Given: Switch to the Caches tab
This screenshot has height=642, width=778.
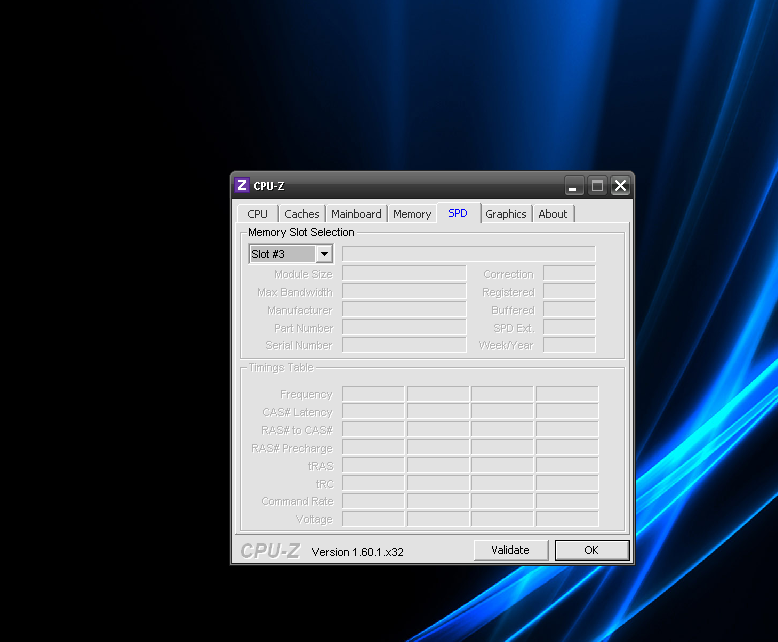Looking at the screenshot, I should point(302,214).
